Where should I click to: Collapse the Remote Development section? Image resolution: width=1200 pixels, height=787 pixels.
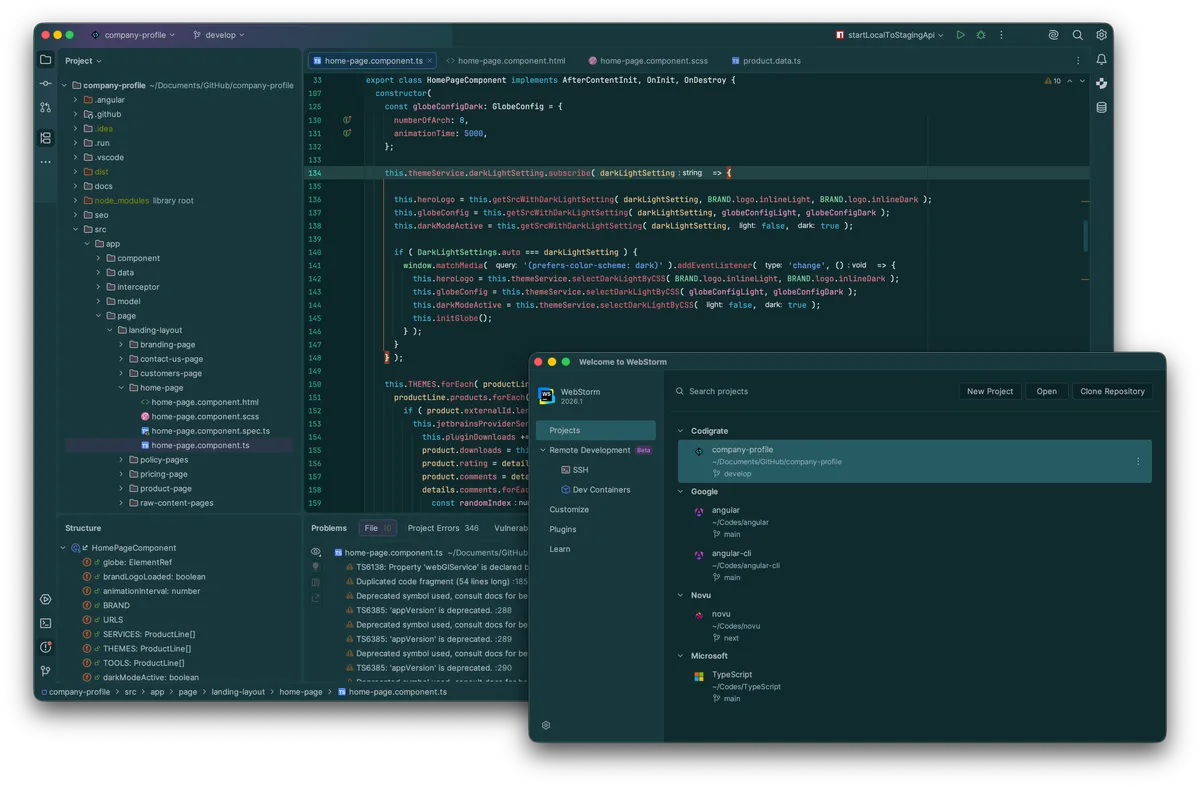tap(543, 450)
